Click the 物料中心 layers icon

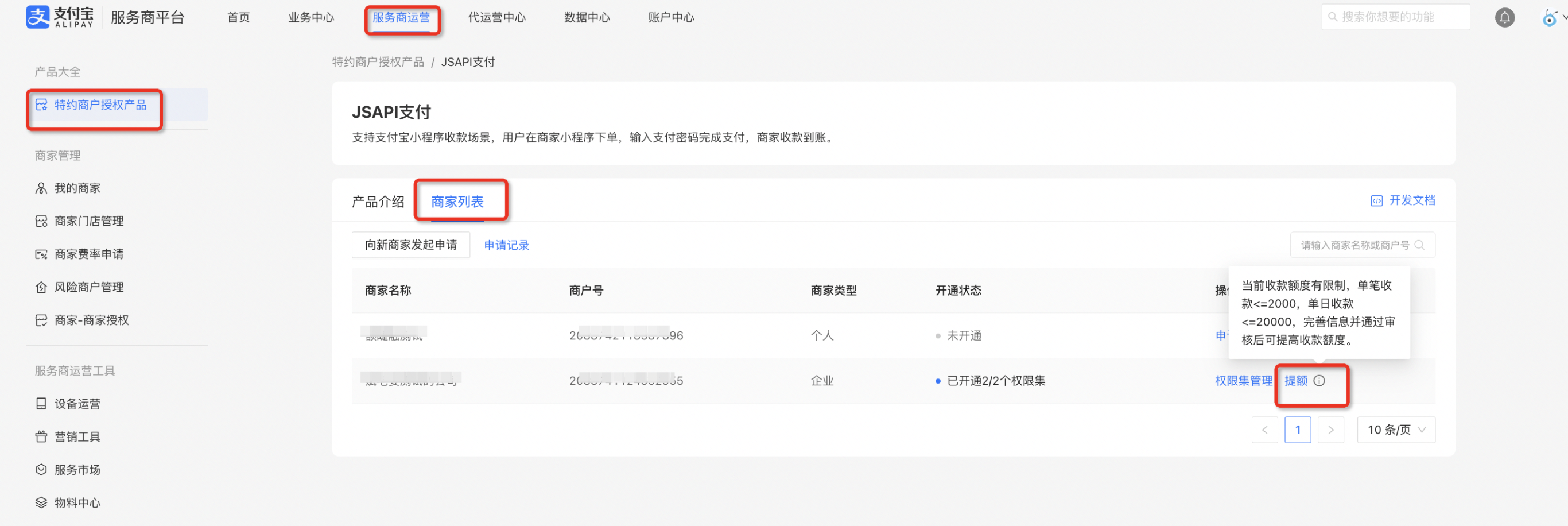41,502
